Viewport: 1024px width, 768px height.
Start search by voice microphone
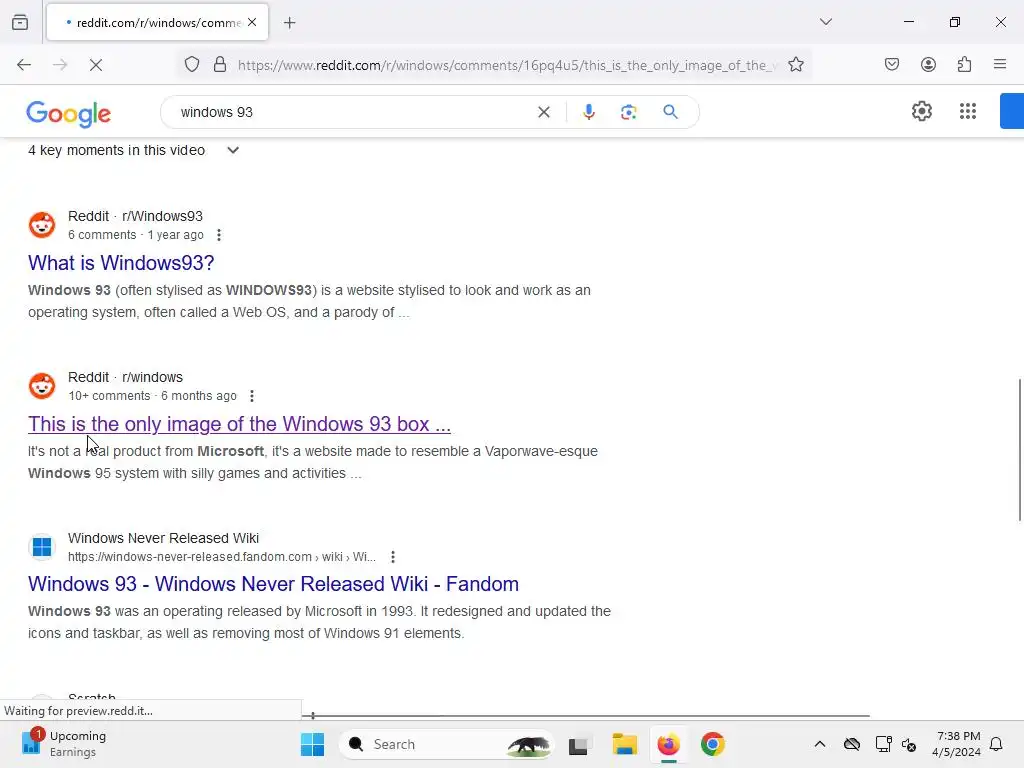point(588,112)
